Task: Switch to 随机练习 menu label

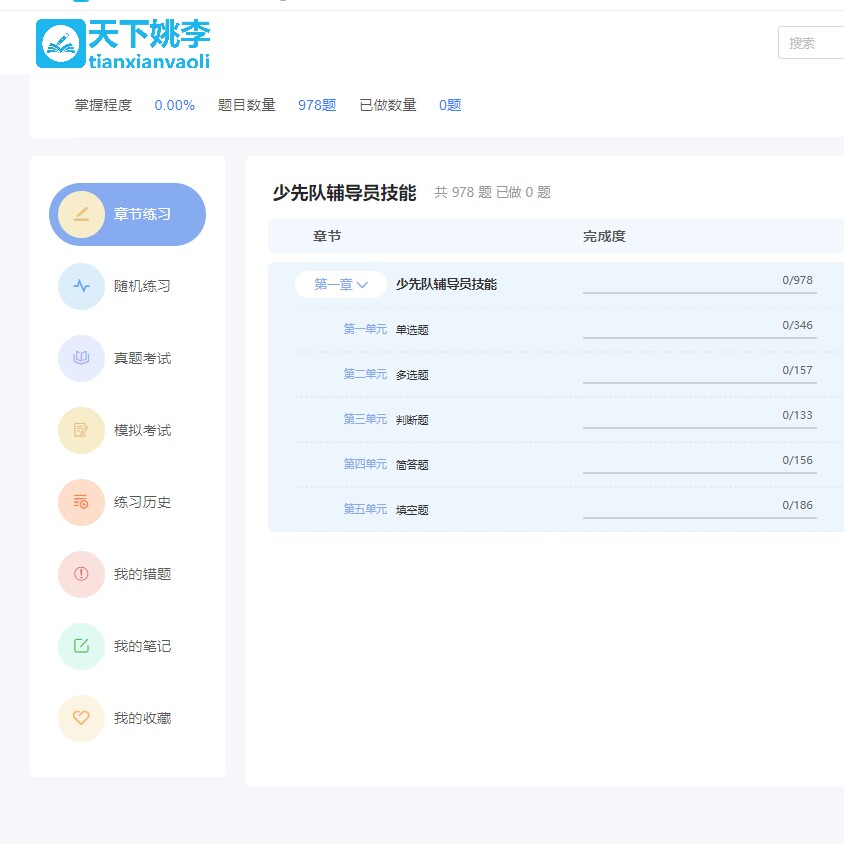Action: coord(142,286)
